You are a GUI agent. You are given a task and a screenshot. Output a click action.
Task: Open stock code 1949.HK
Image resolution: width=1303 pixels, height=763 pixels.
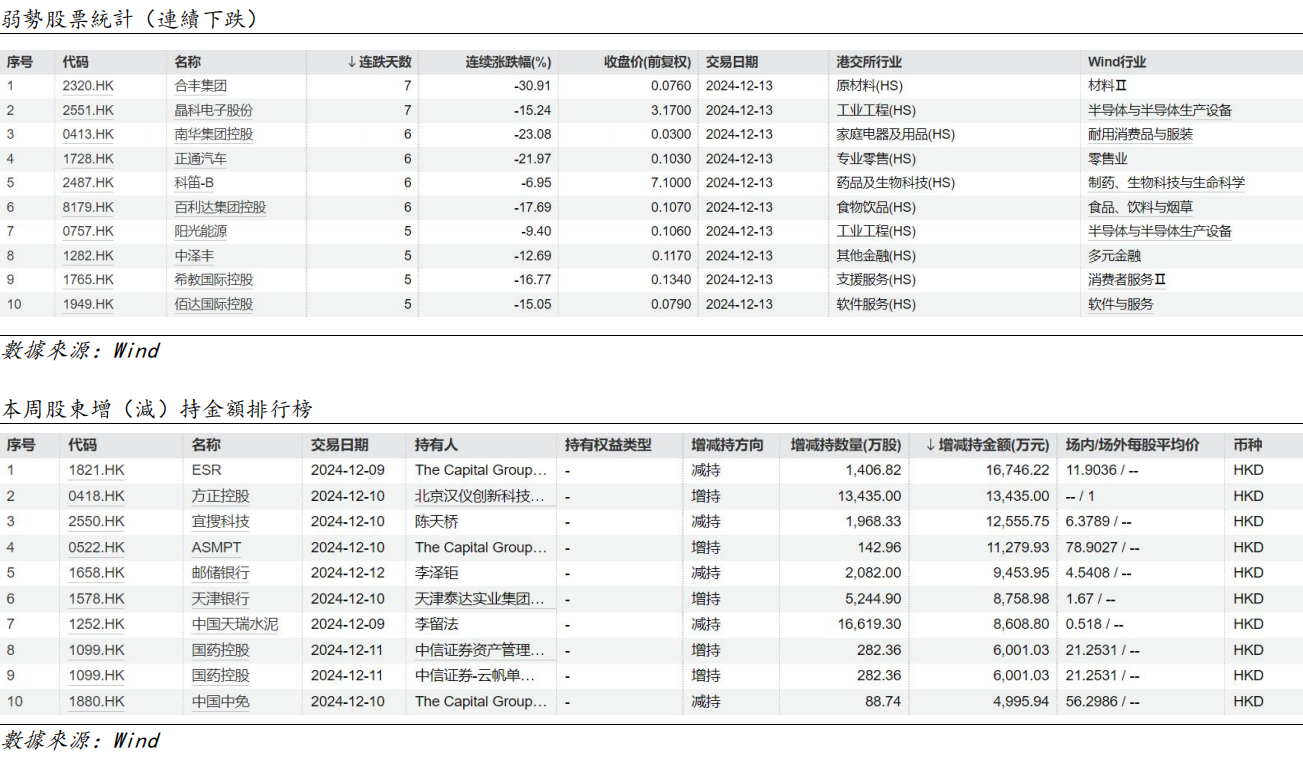[x=88, y=304]
